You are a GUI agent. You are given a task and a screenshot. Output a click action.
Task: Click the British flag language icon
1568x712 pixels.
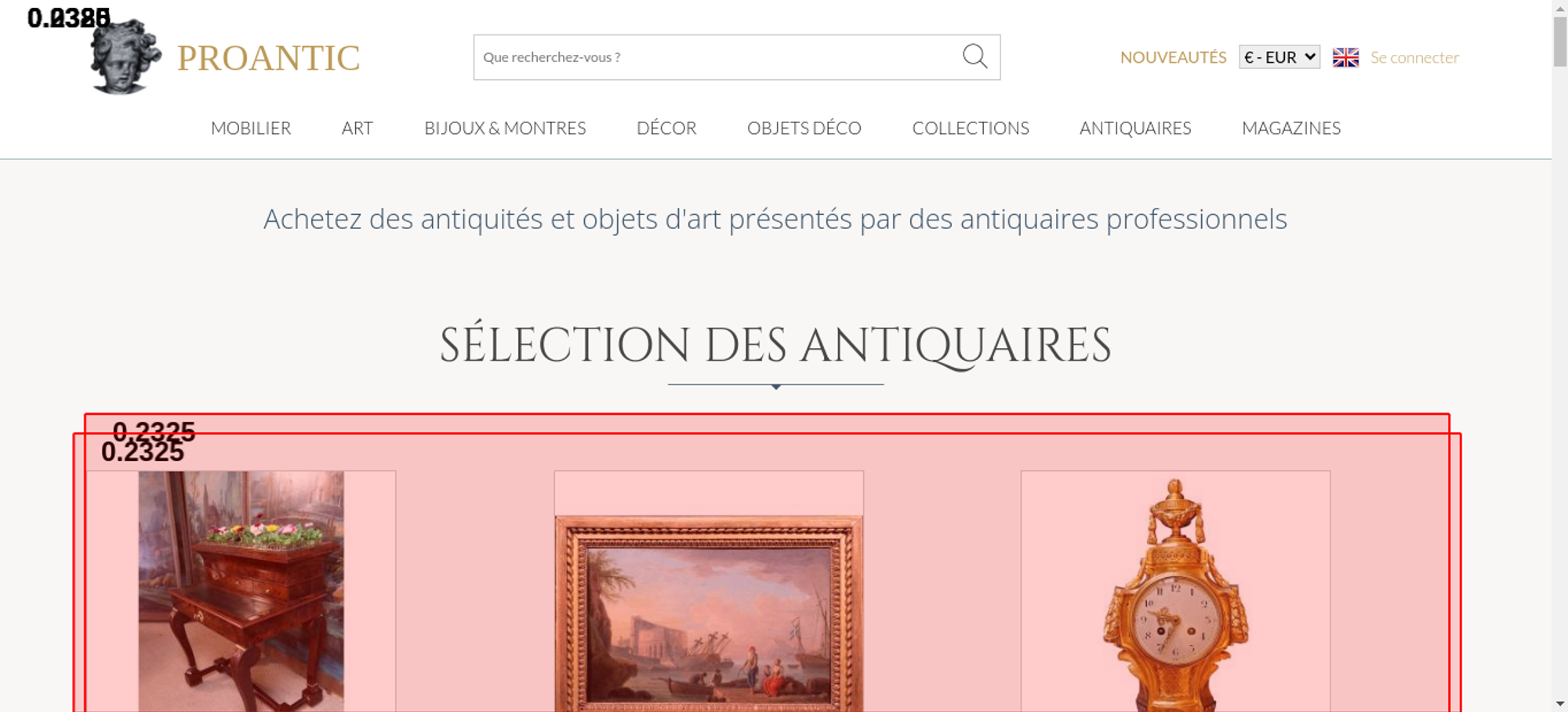1345,57
